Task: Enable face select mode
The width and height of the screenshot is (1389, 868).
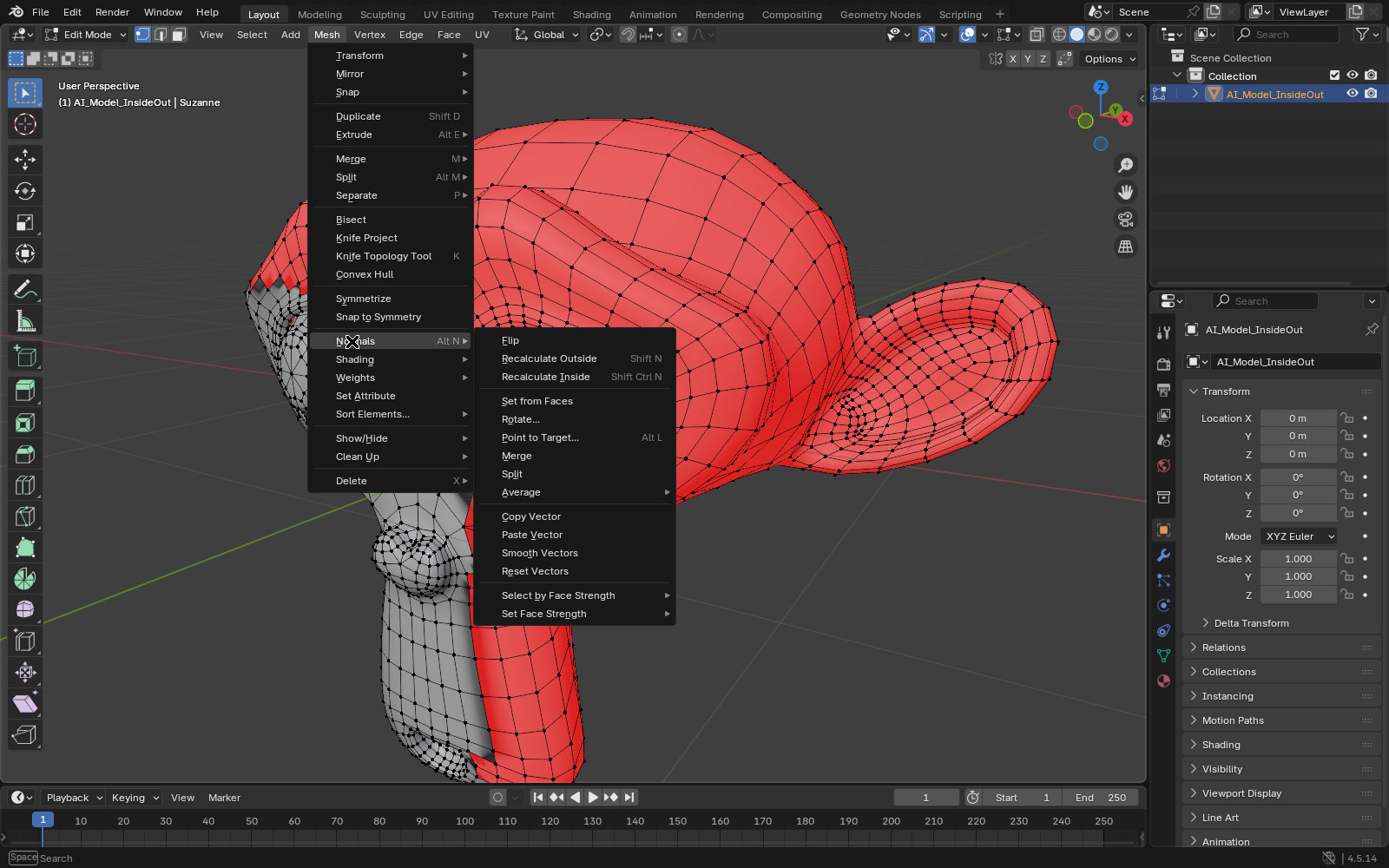Action: 179,35
